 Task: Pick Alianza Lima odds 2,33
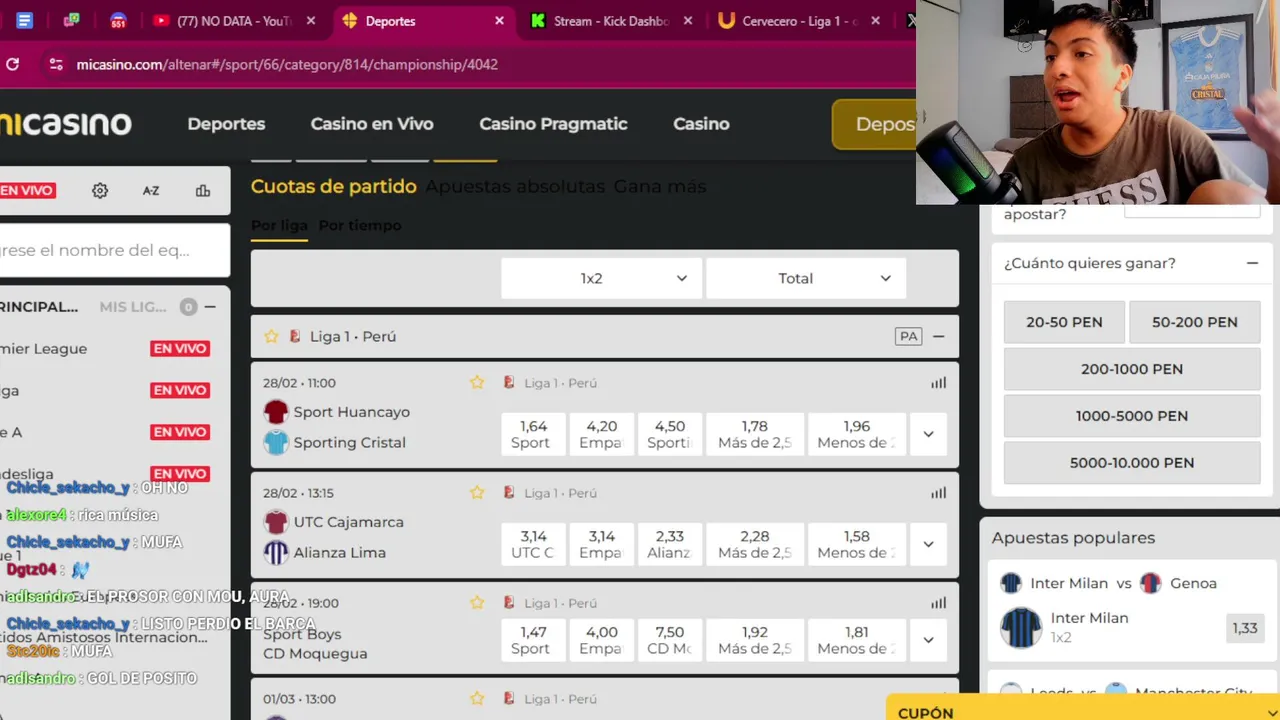[x=669, y=544]
